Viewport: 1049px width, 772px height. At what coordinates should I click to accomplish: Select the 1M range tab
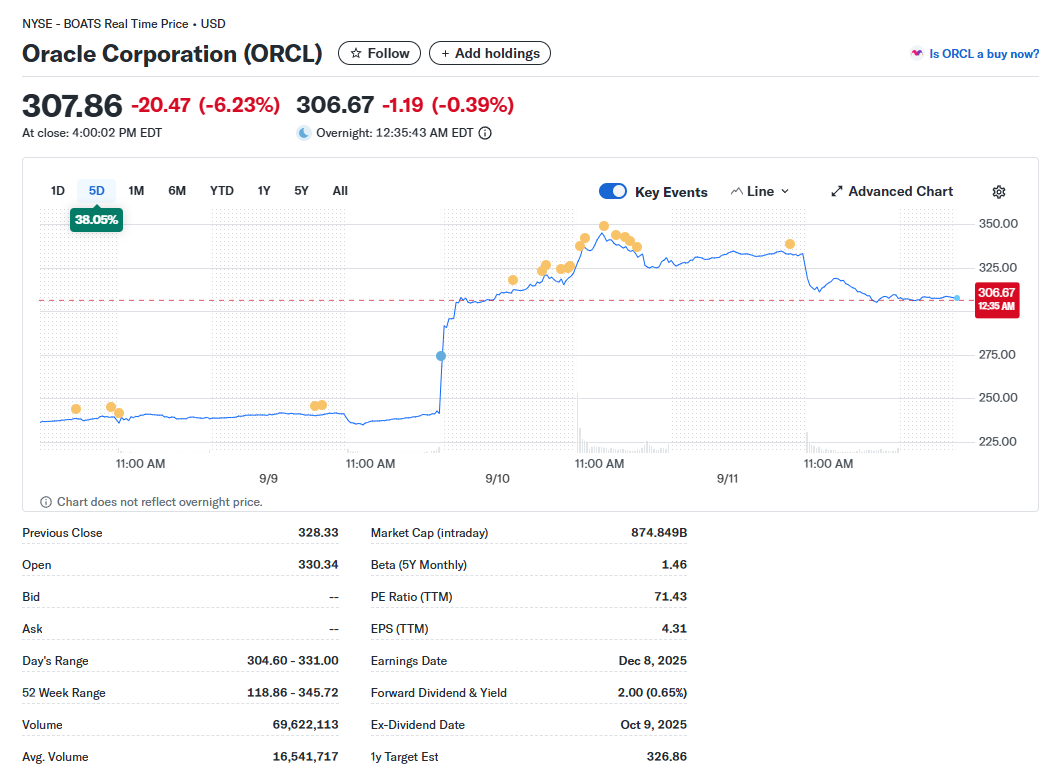(136, 191)
